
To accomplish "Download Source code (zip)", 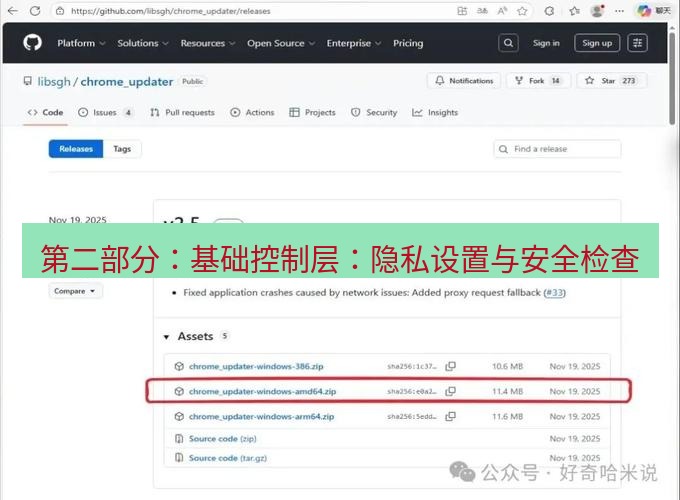I will point(222,439).
